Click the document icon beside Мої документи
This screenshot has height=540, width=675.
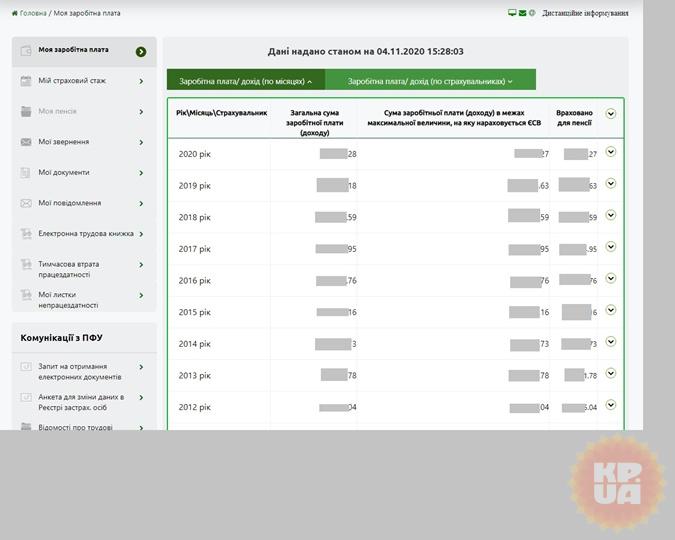click(27, 173)
